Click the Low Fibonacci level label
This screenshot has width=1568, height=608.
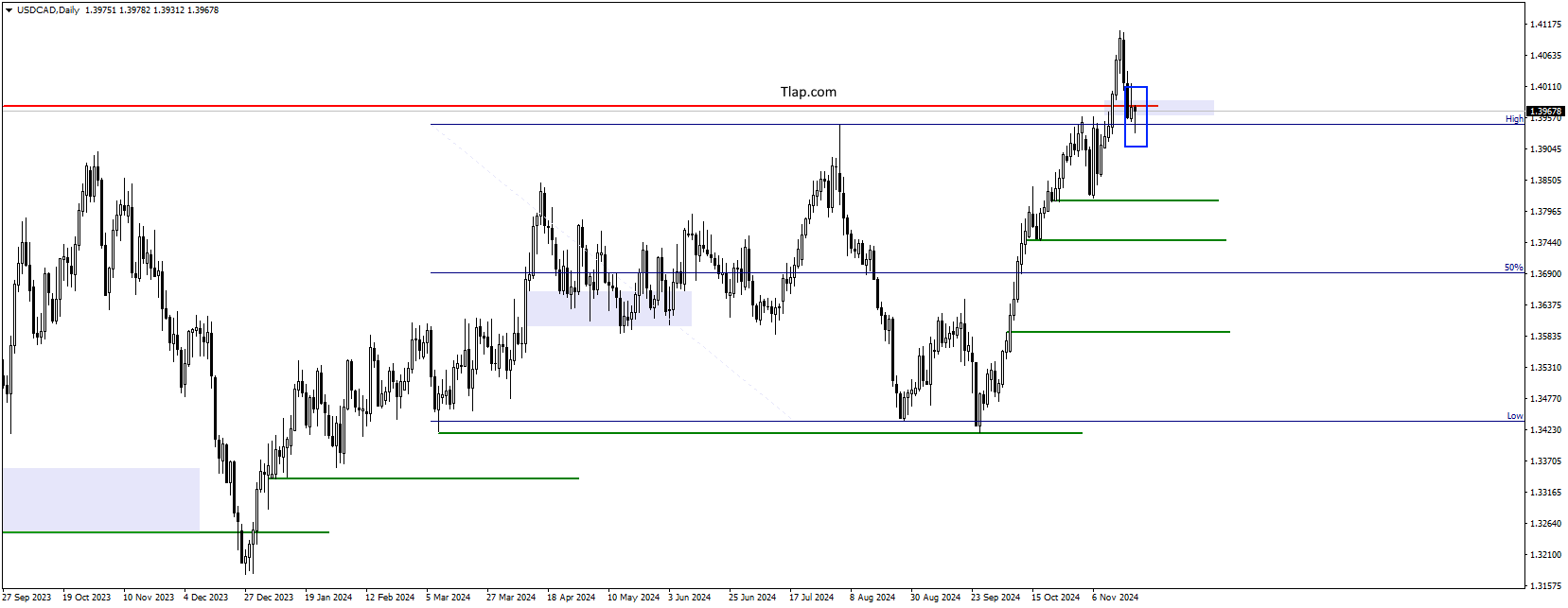tap(1515, 416)
